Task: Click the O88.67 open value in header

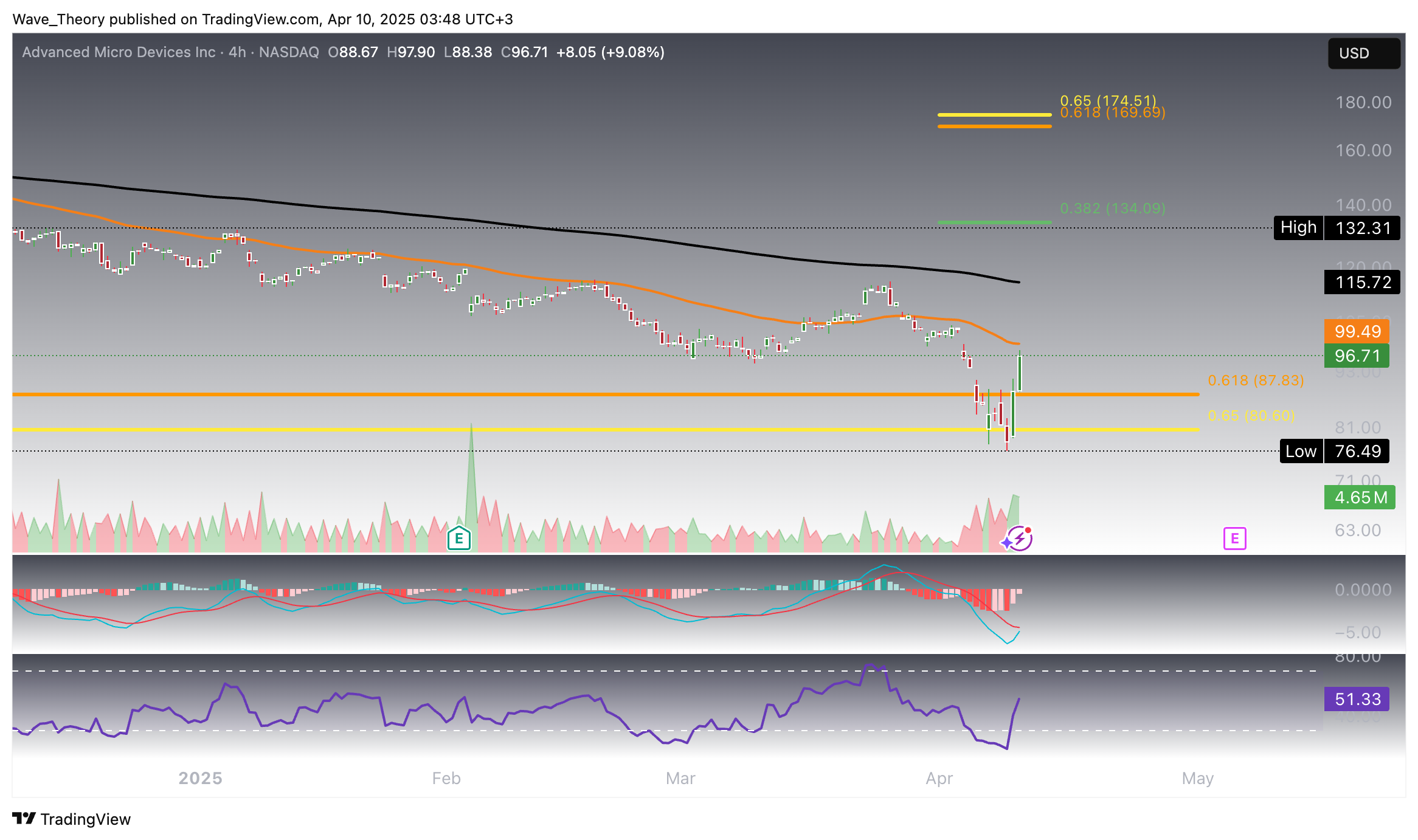Action: tap(353, 52)
